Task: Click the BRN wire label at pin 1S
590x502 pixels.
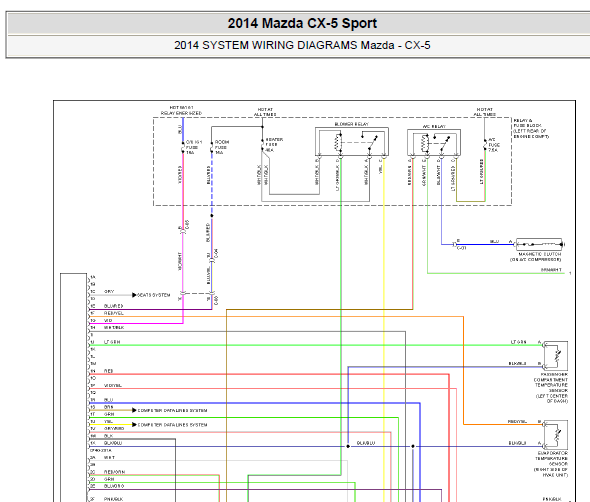Action: (x=108, y=407)
